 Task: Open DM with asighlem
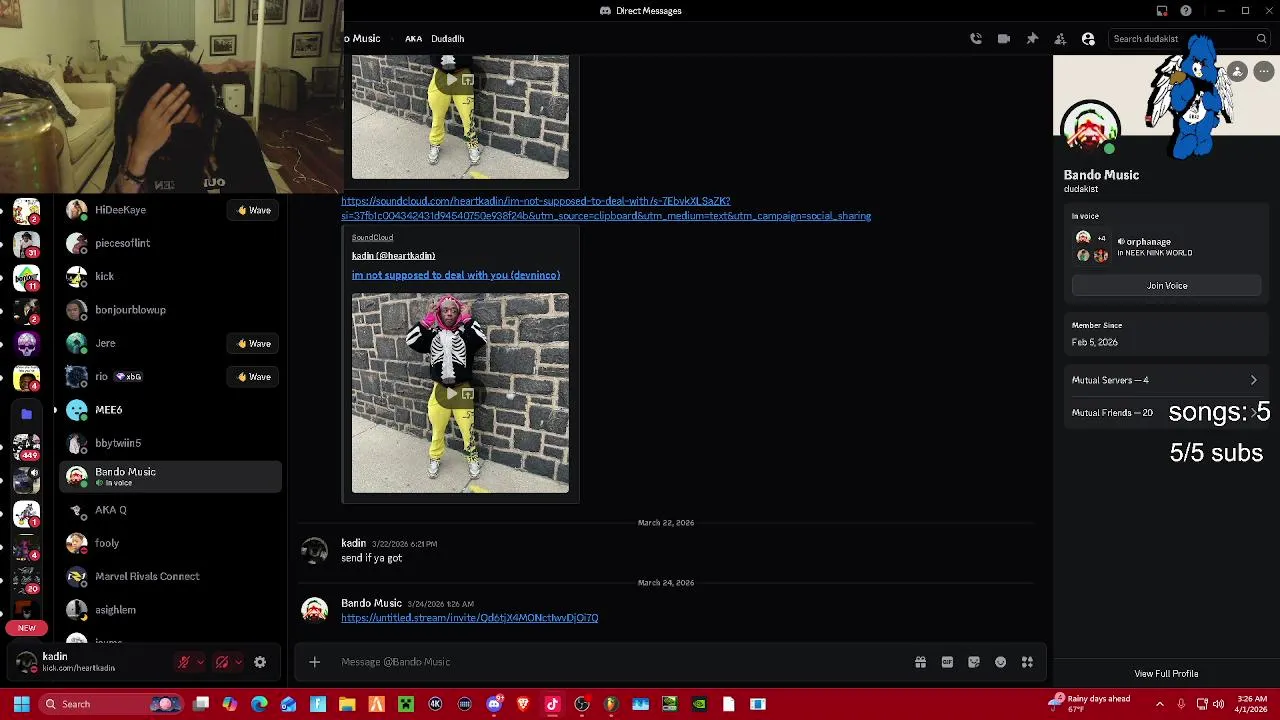click(171, 610)
